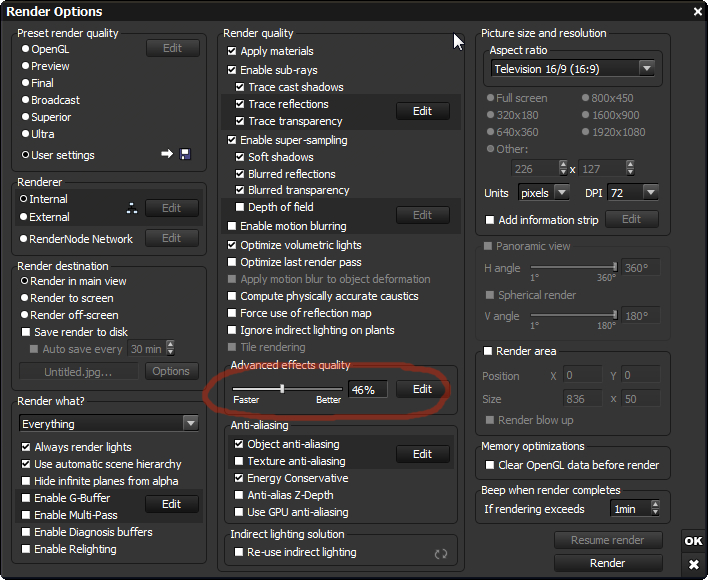Click Edit for Advanced effects quality
The height and width of the screenshot is (580, 708).
coord(422,389)
